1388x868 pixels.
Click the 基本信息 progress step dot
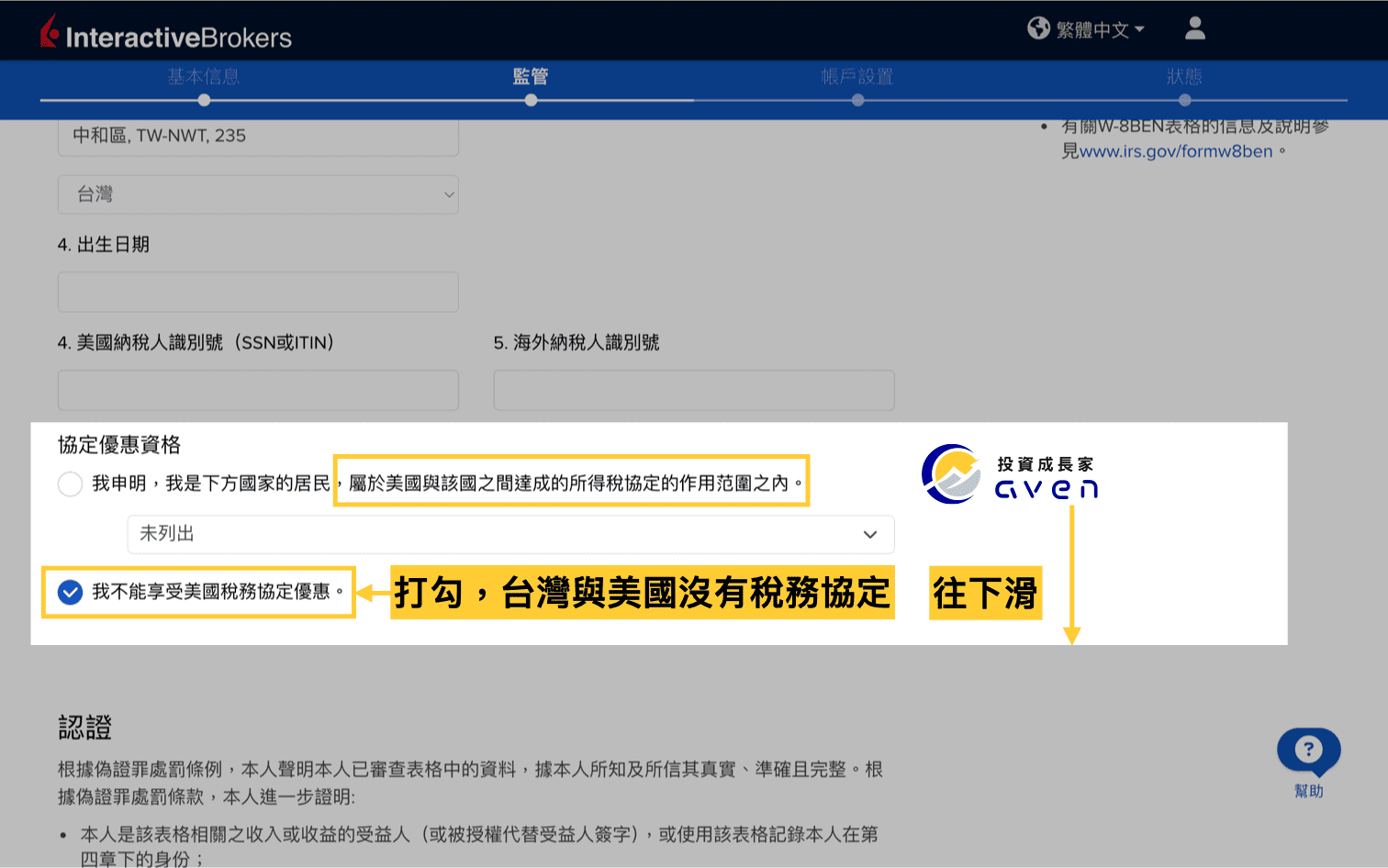(x=204, y=100)
